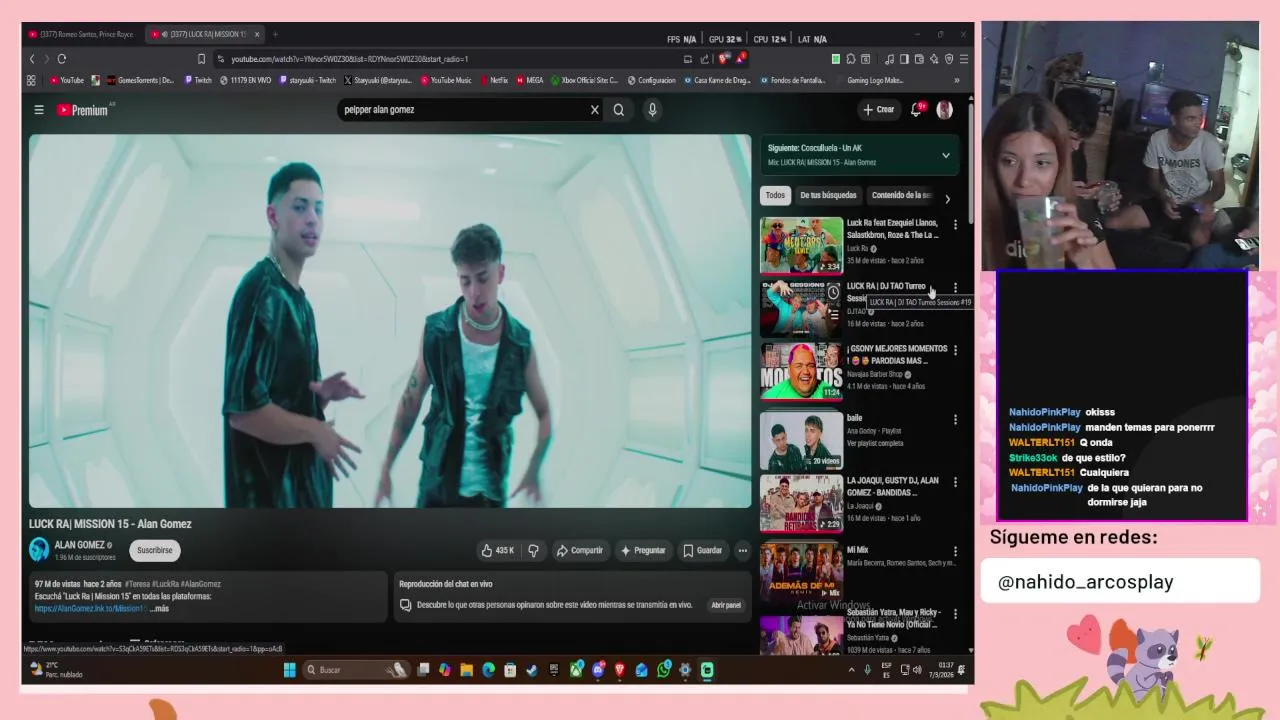Run search with magnifier button
The width and height of the screenshot is (1280, 720).
(x=619, y=110)
